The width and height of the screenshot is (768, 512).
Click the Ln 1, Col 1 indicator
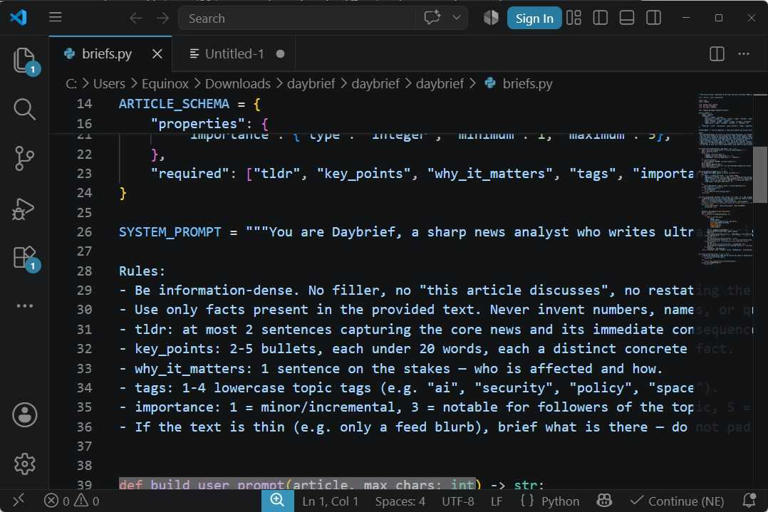click(330, 501)
